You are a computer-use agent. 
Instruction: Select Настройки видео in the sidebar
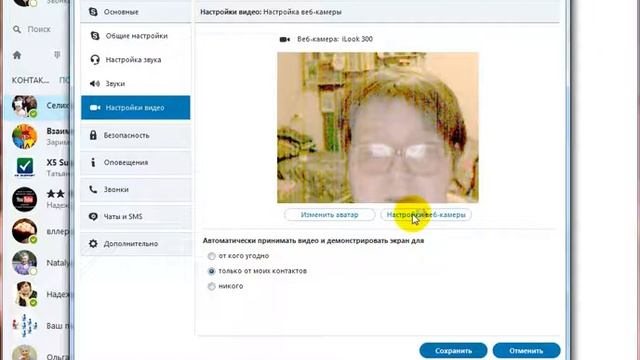click(136, 108)
